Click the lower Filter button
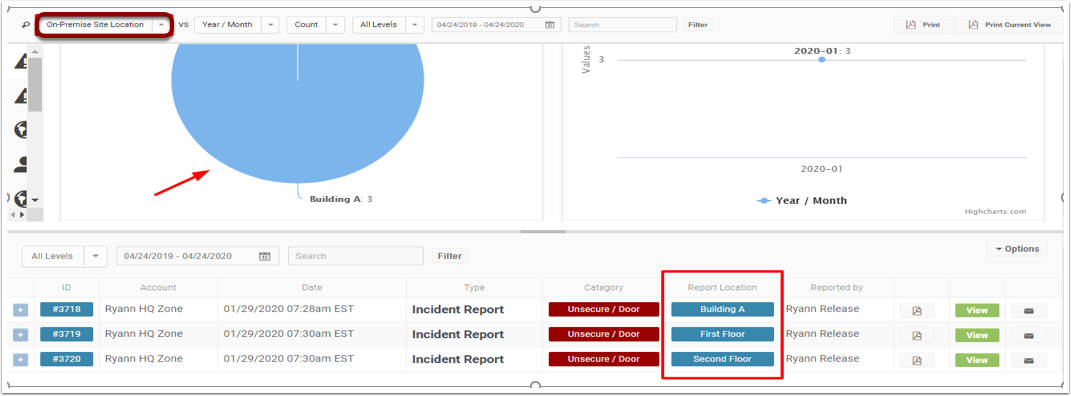This screenshot has width=1071, height=396. coord(449,256)
